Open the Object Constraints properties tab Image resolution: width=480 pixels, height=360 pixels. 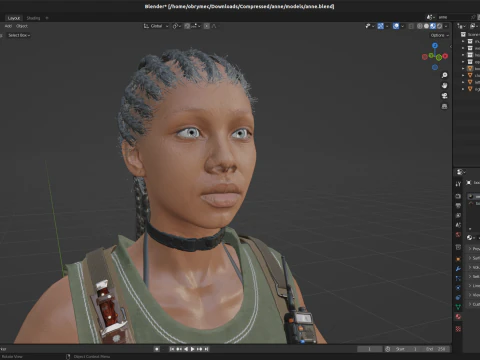(458, 297)
